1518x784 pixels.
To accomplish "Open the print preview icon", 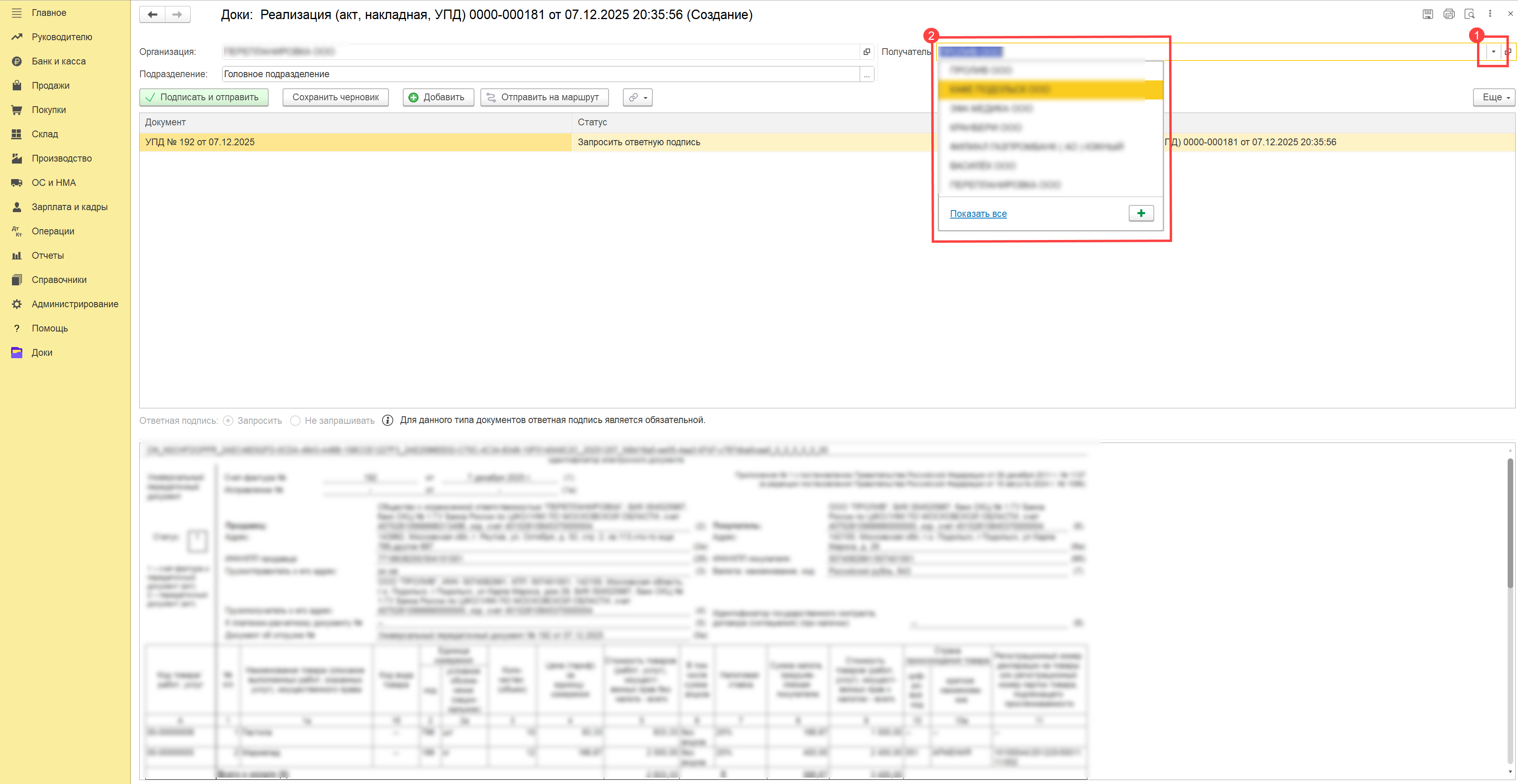I will (x=1469, y=14).
